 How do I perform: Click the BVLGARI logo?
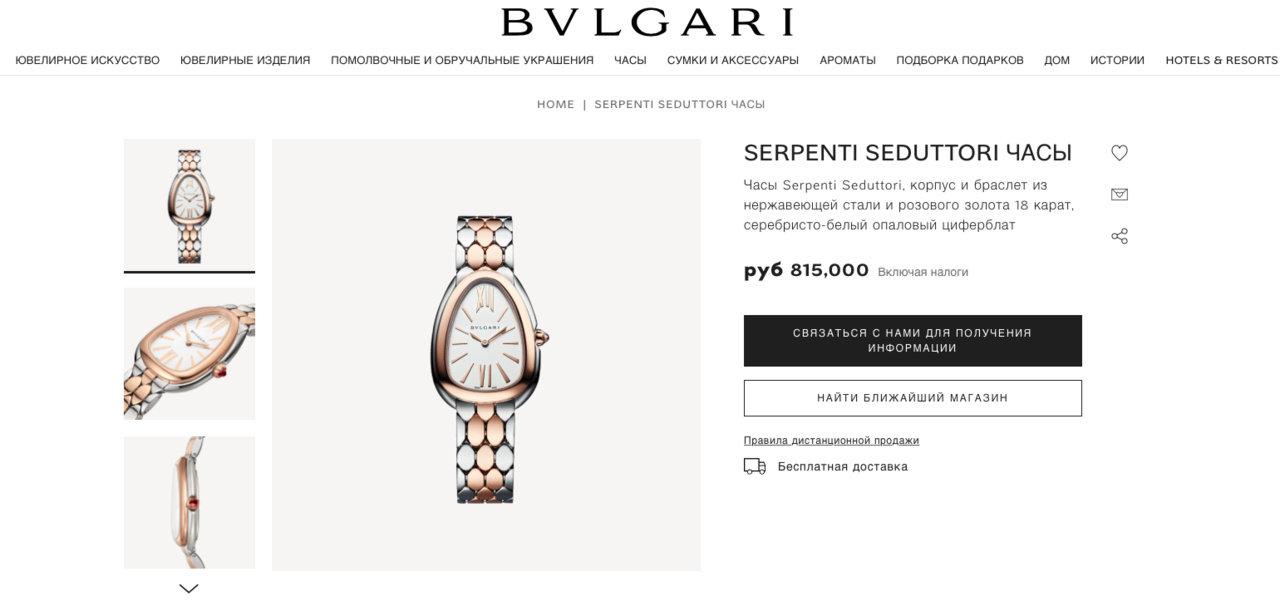647,22
